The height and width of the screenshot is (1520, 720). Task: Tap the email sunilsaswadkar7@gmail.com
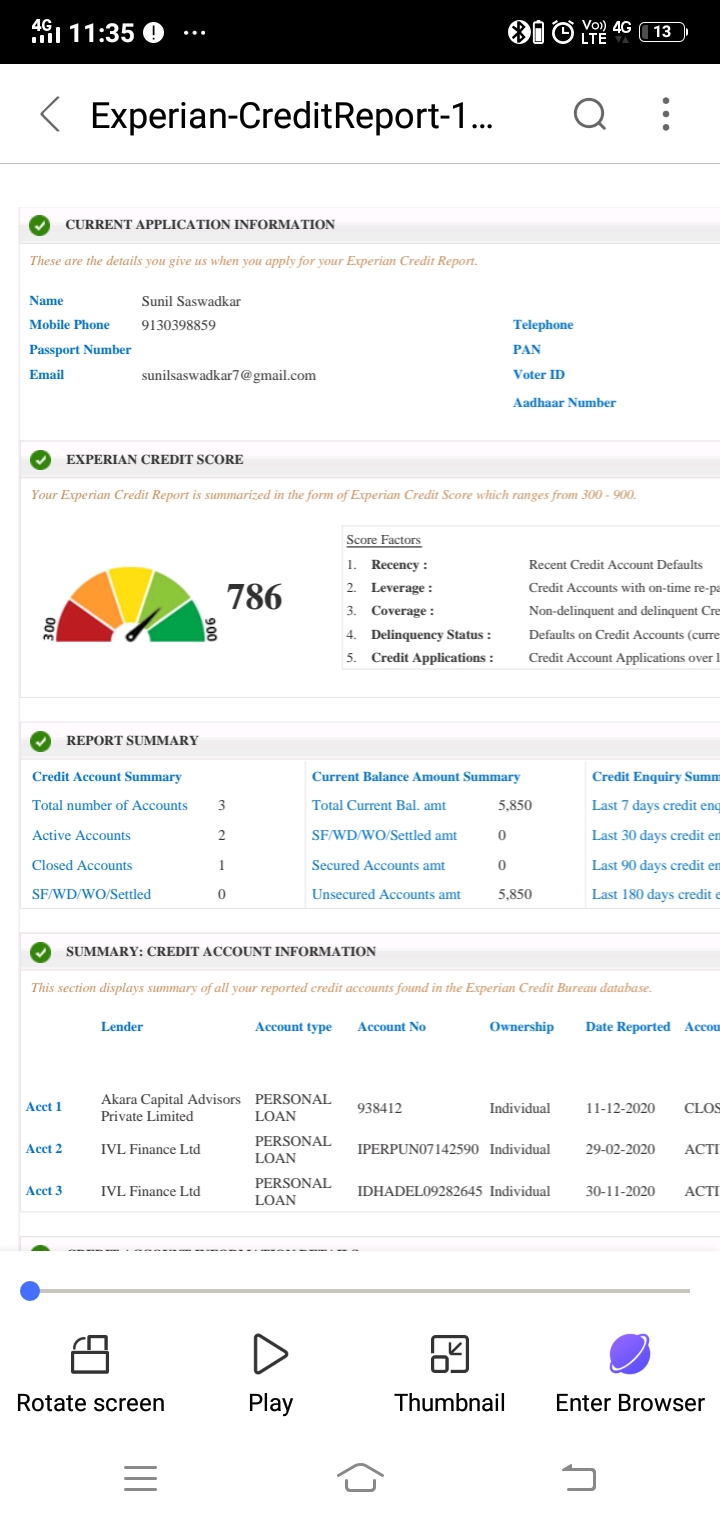pos(229,375)
